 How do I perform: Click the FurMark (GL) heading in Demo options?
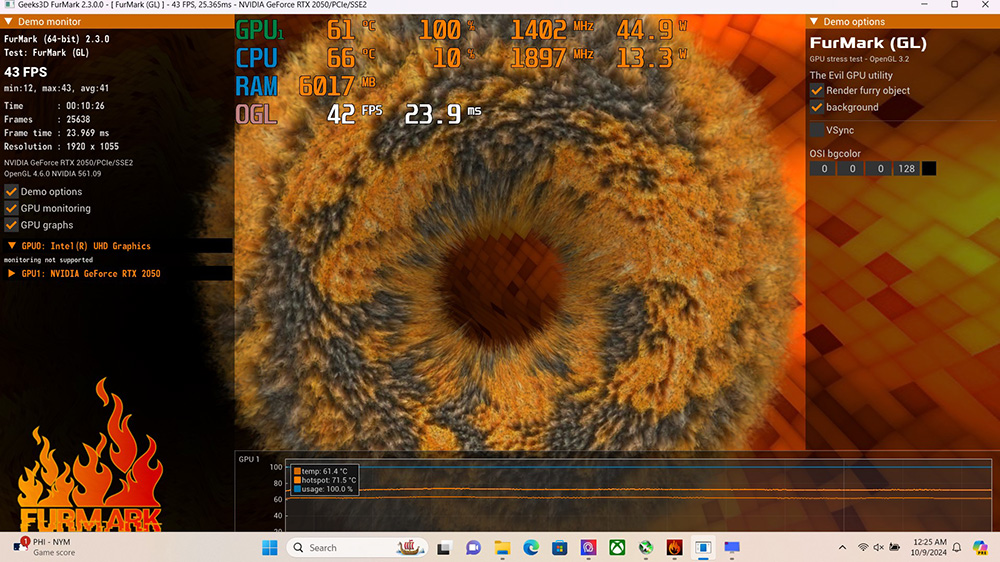pos(868,43)
